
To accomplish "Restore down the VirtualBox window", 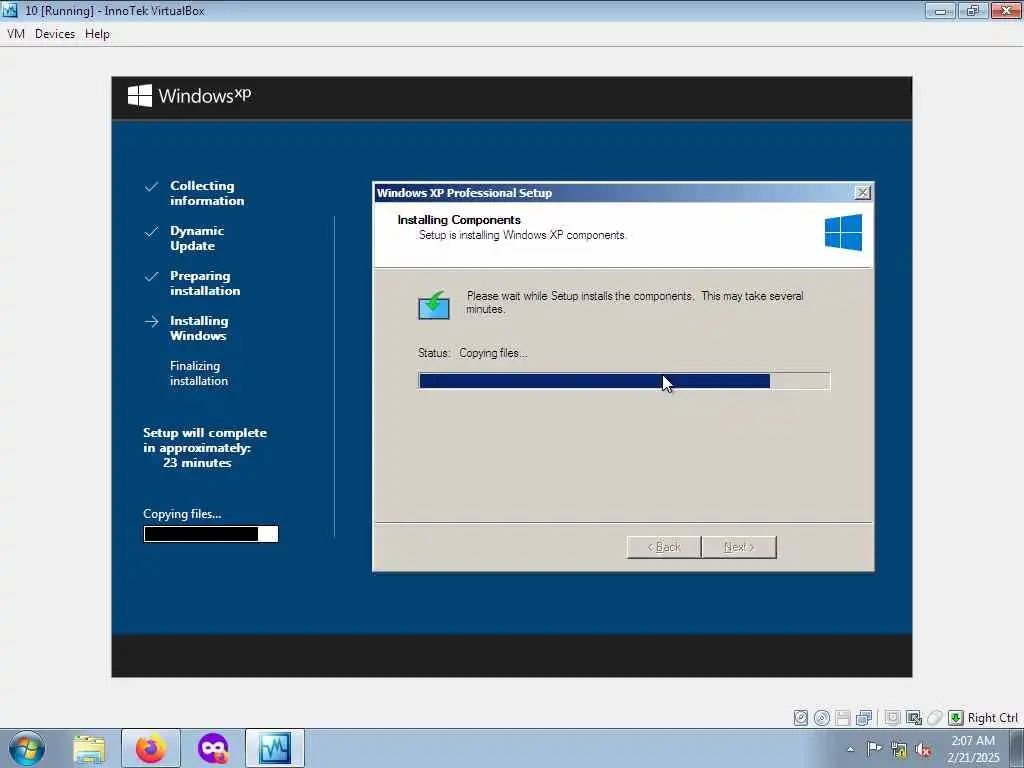I will (x=973, y=10).
